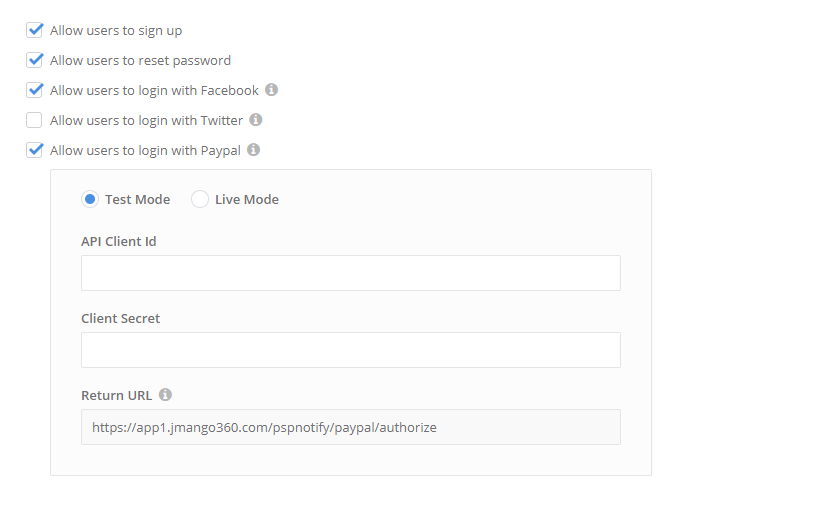Disable the reset password checkbox
822x506 pixels.
point(35,60)
